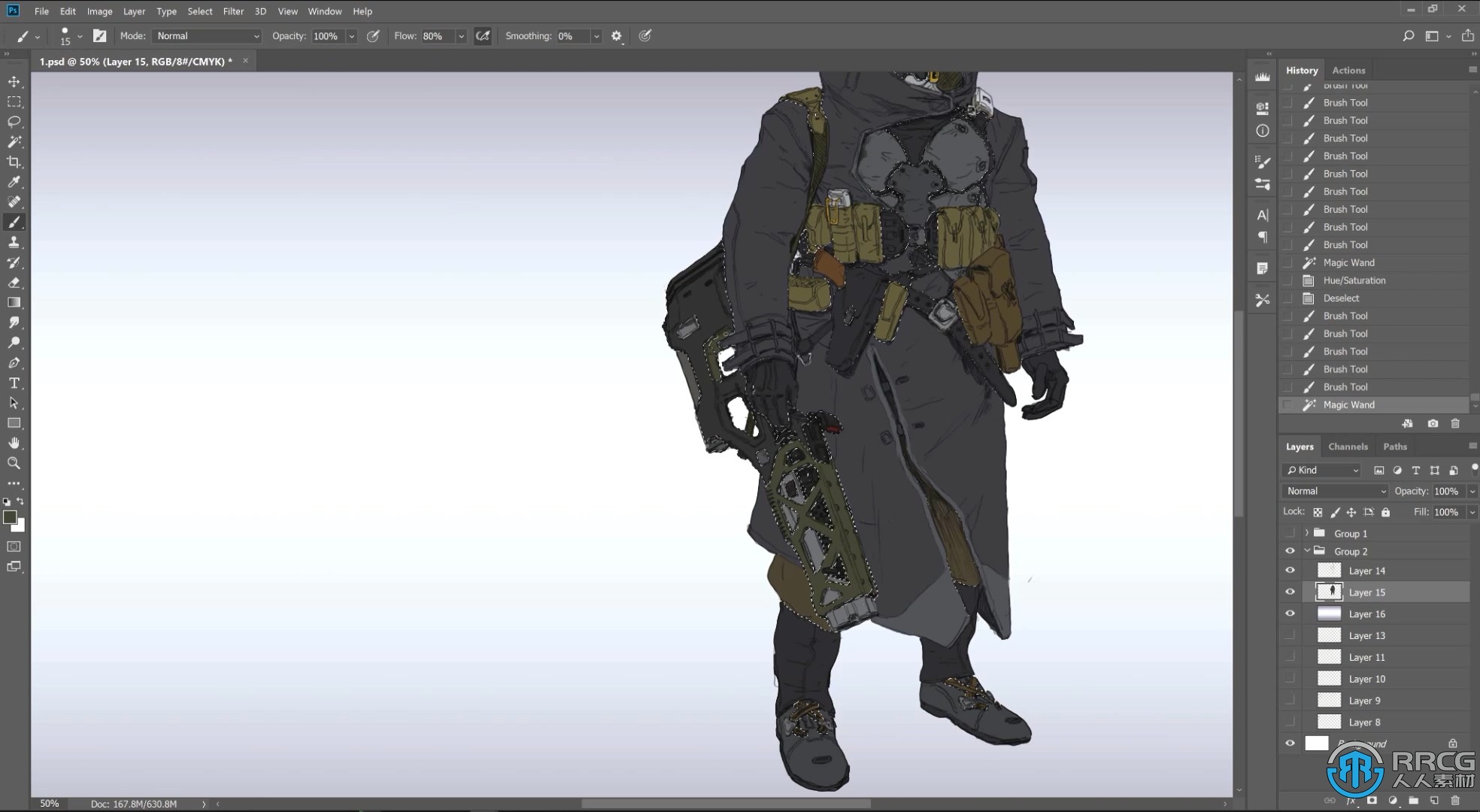Select the Path Selection tool
The height and width of the screenshot is (812, 1480).
tap(14, 403)
